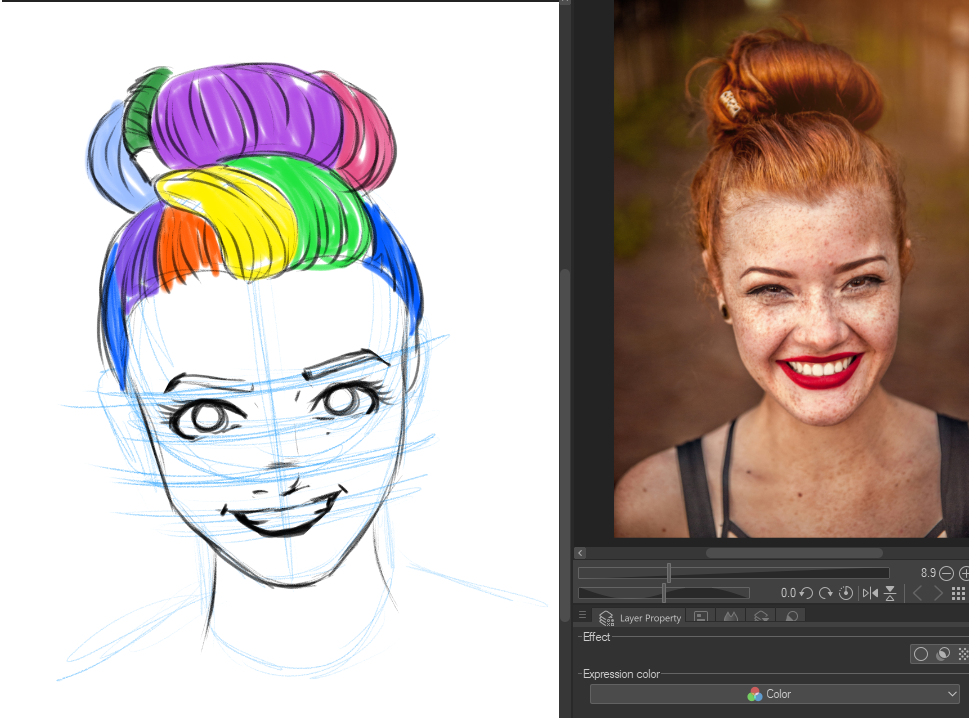Select the Layer Property tab

point(640,618)
